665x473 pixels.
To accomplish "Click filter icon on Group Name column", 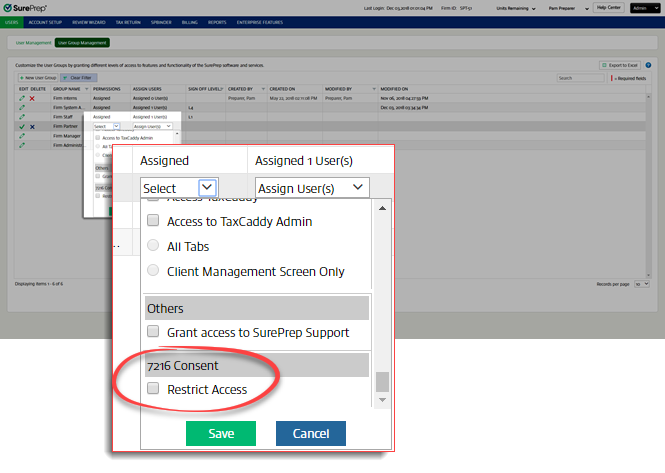I will coord(84,89).
